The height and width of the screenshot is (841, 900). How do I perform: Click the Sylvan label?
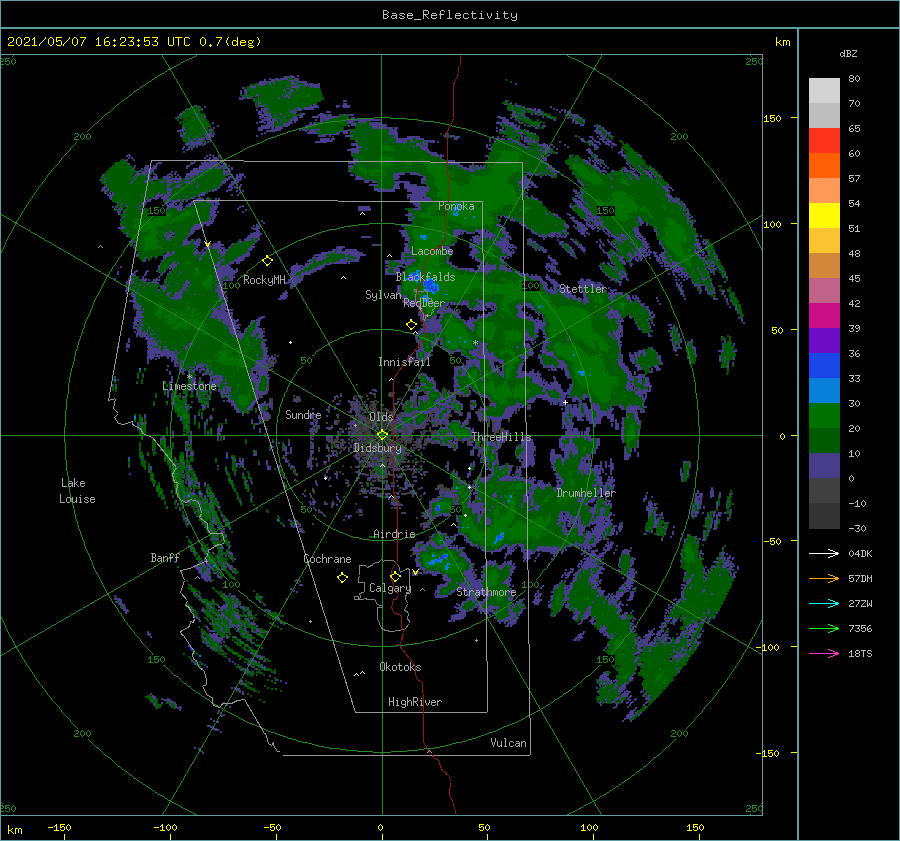383,295
